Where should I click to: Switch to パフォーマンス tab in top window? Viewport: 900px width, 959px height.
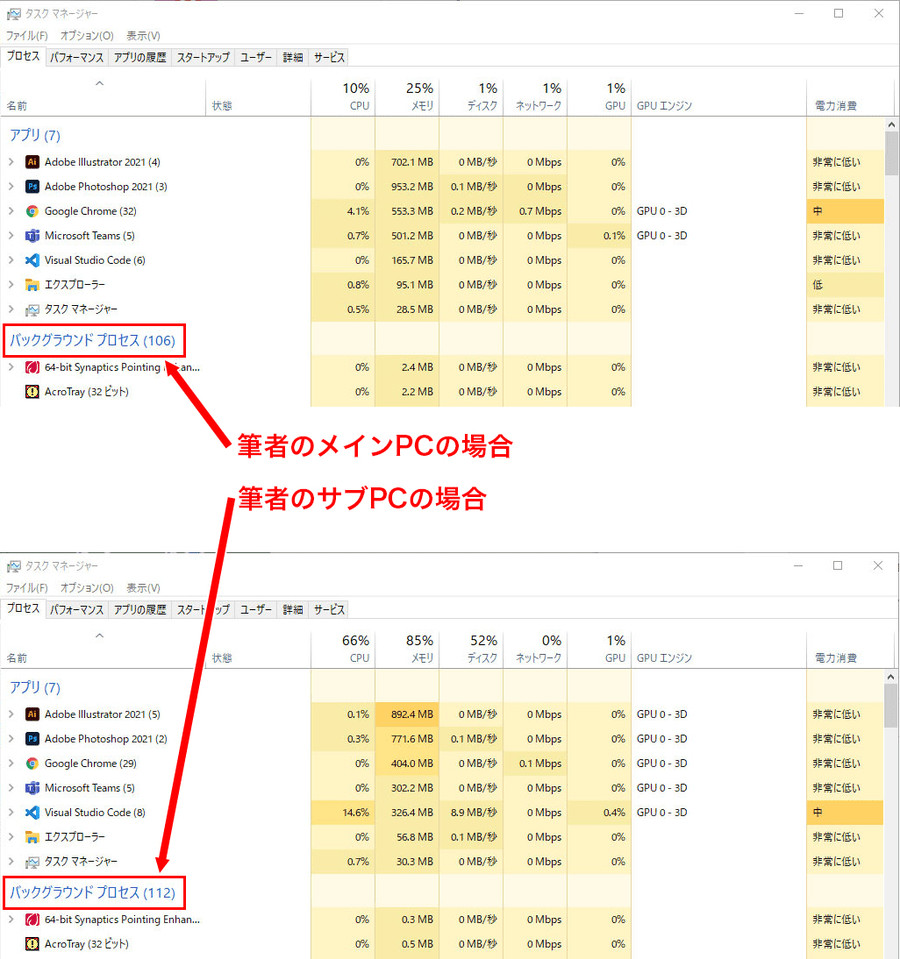(x=77, y=57)
